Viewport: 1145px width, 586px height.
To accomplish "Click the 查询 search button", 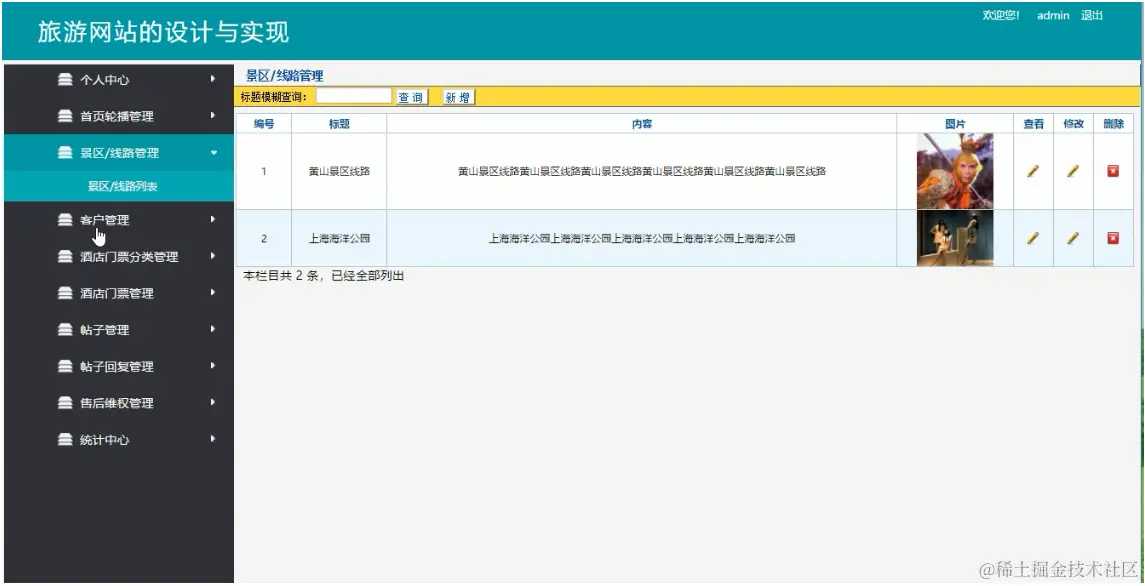I will pos(411,97).
